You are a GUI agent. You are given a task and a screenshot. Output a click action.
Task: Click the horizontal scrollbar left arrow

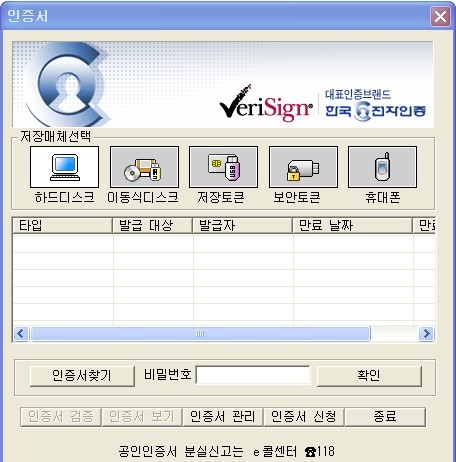[21, 334]
